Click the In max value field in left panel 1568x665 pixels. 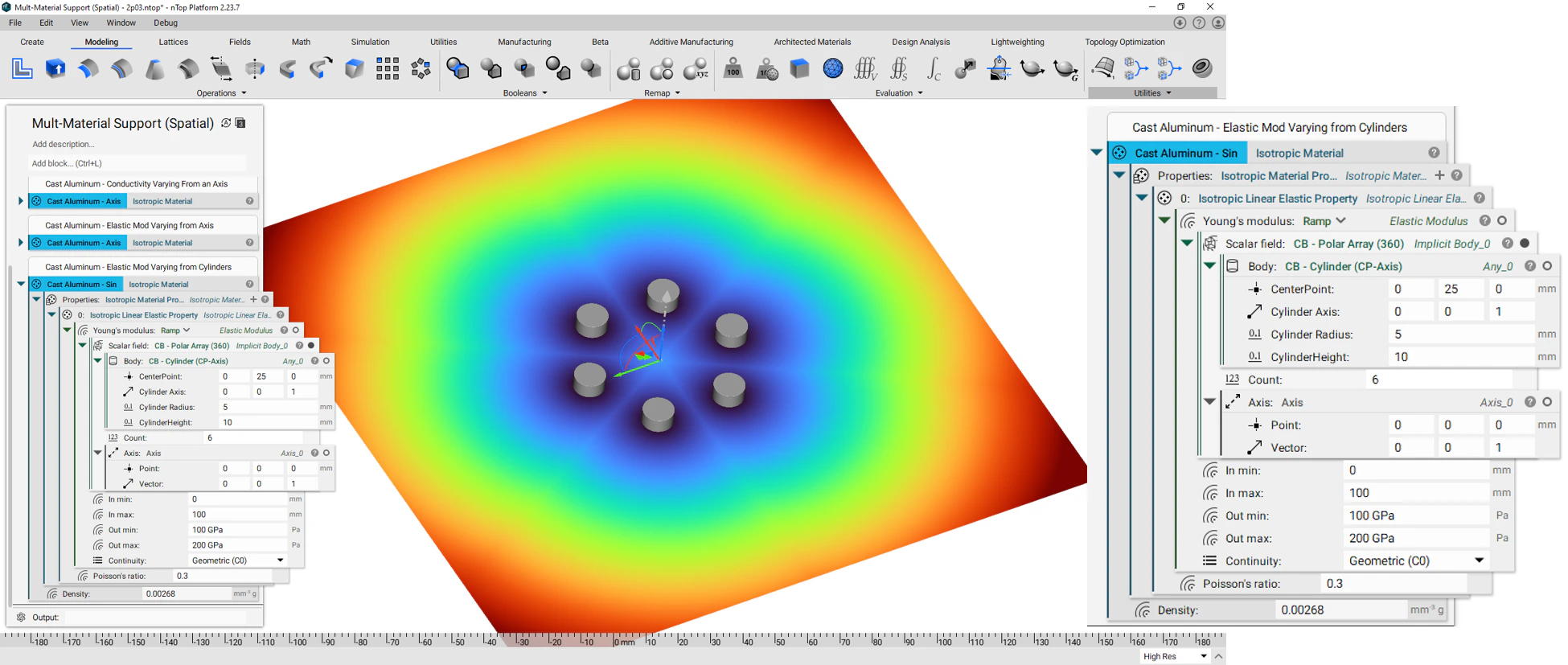click(237, 515)
